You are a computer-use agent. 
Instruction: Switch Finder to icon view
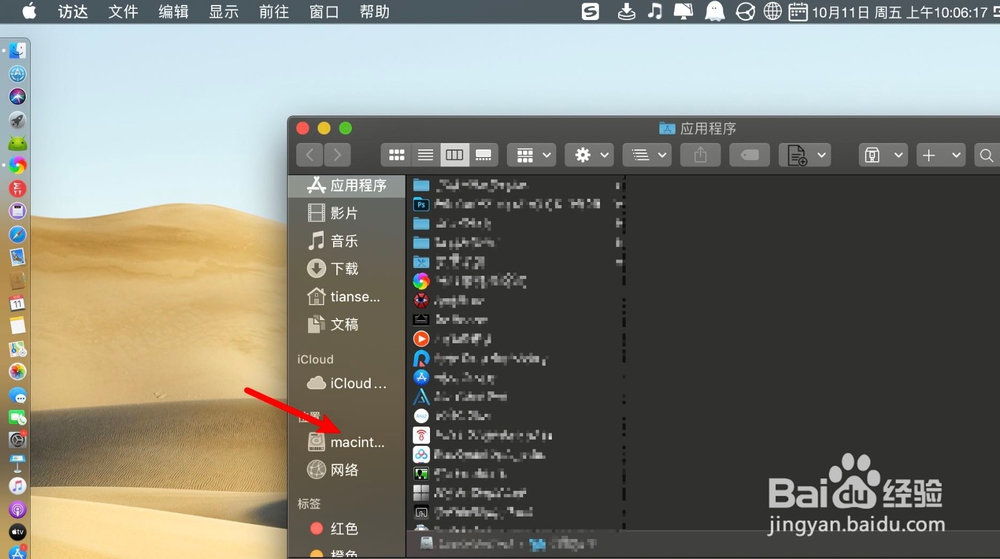tap(396, 155)
